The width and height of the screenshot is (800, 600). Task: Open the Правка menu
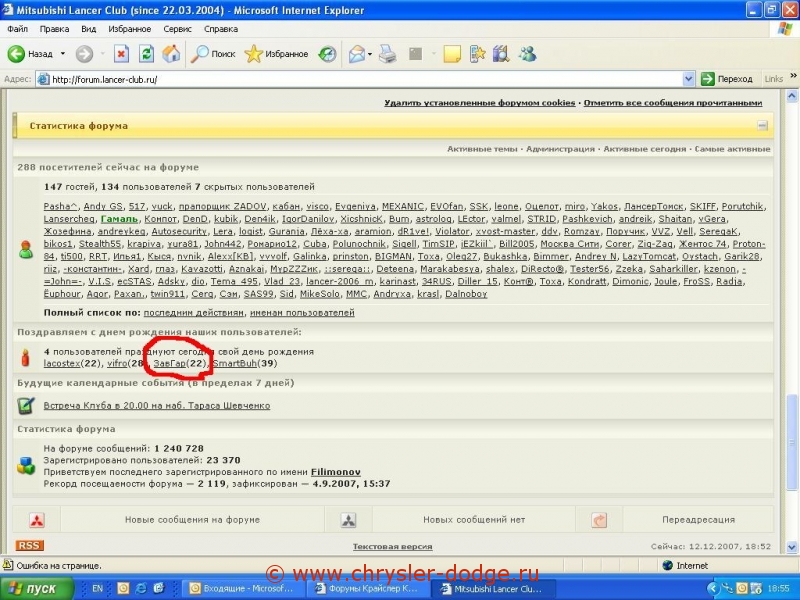[x=54, y=29]
